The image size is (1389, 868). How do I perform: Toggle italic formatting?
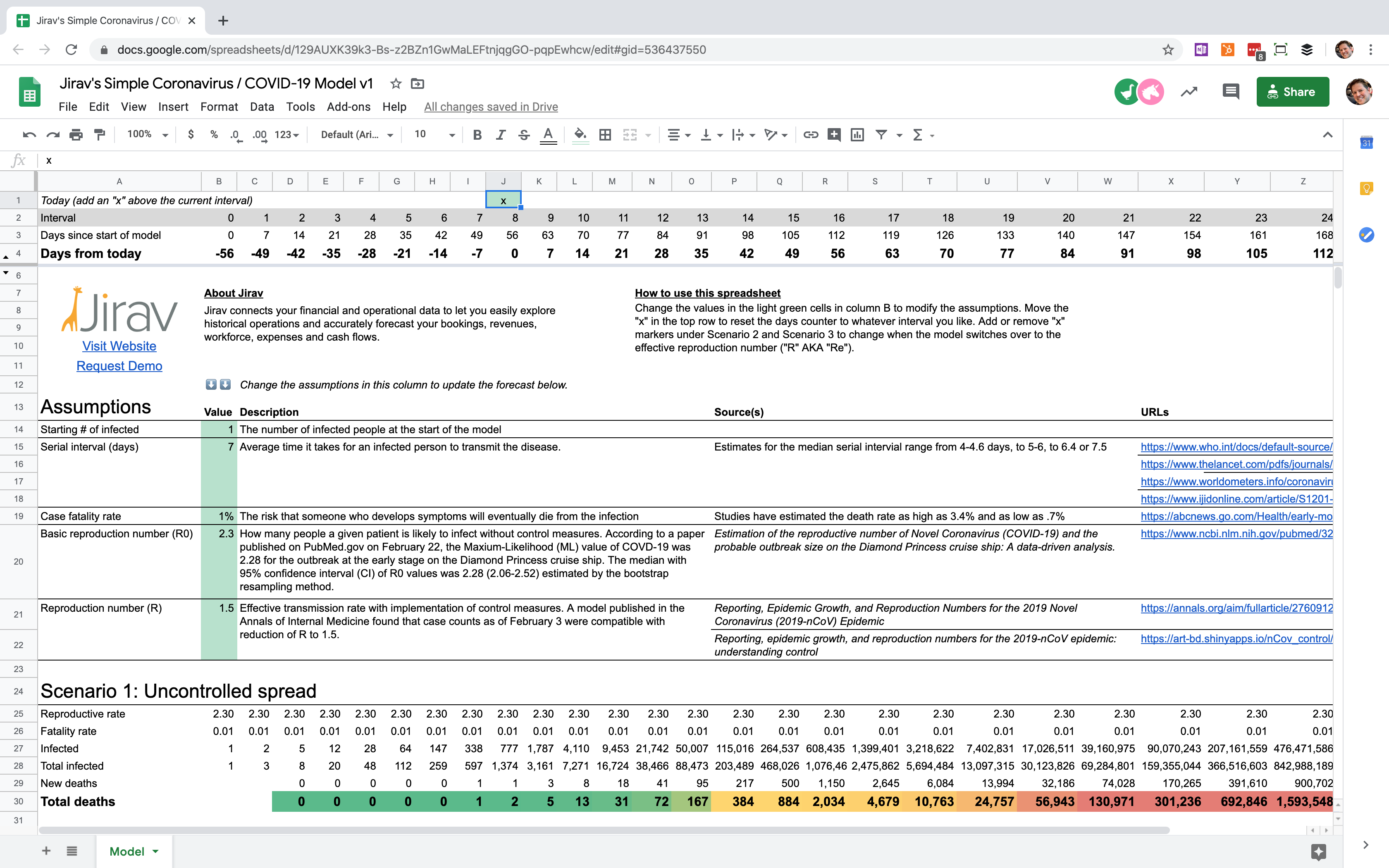coord(501,134)
